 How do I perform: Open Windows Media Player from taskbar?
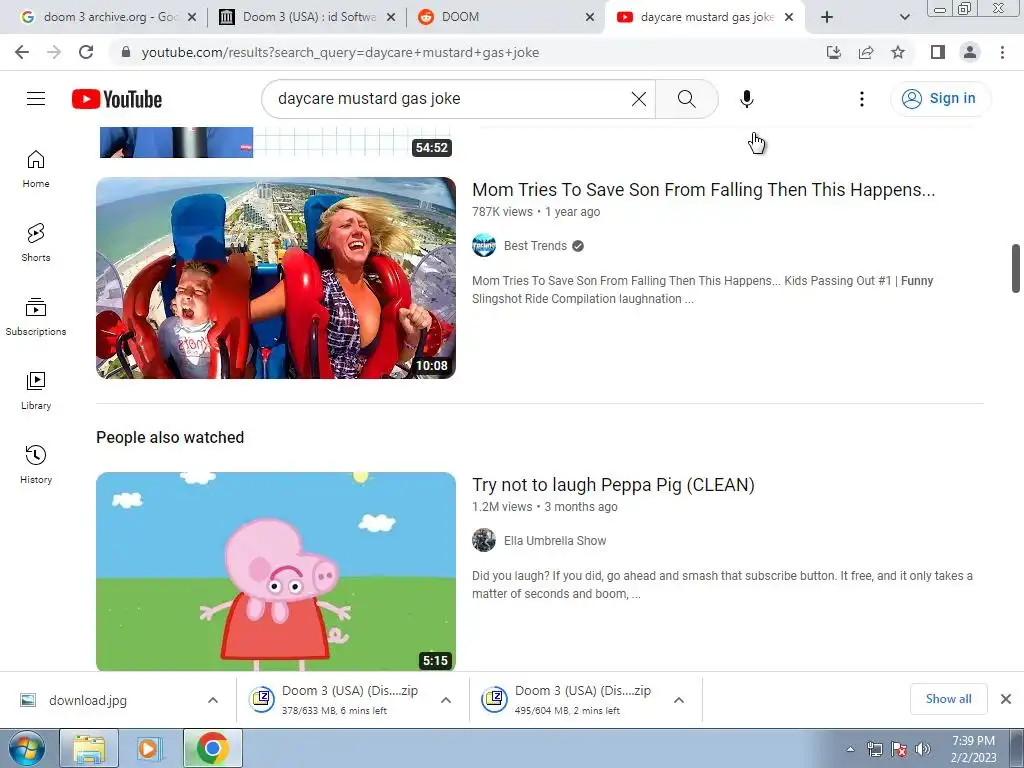[x=150, y=748]
